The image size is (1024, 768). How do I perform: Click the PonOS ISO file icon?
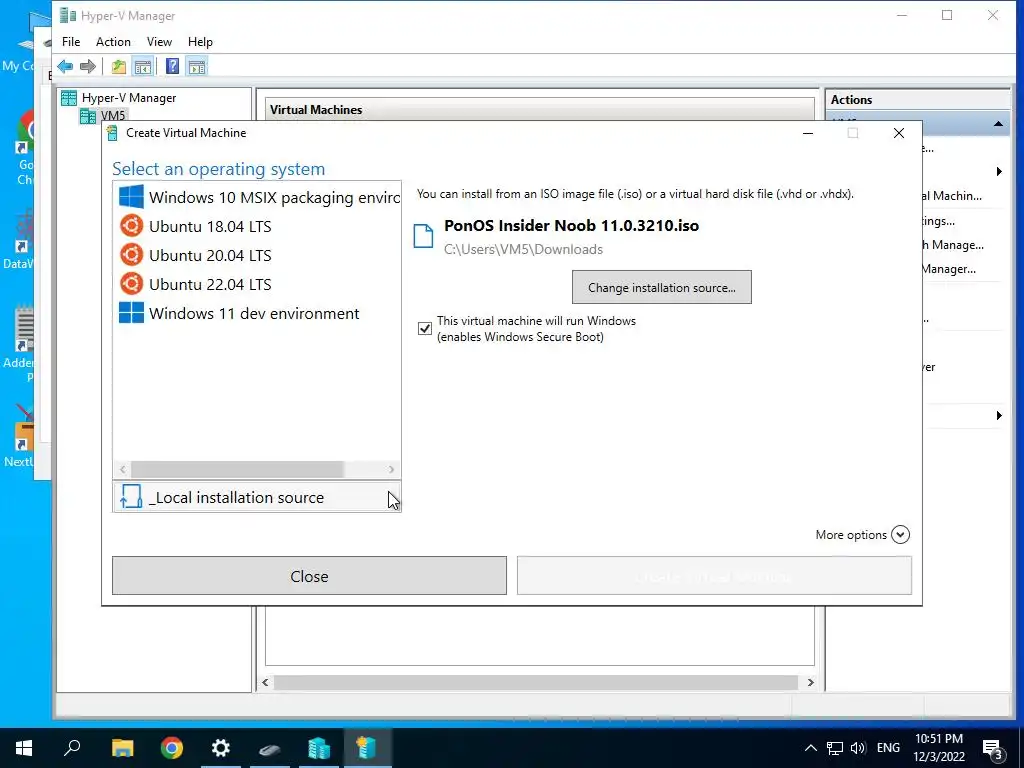coord(423,236)
